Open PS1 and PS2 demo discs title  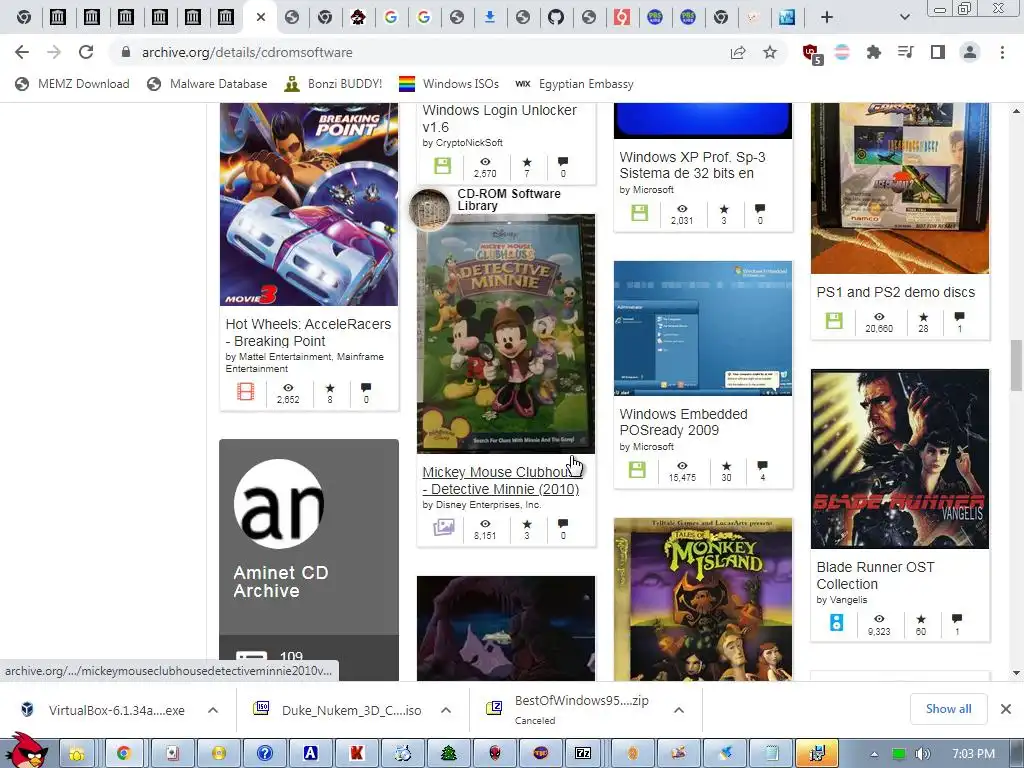tap(895, 293)
